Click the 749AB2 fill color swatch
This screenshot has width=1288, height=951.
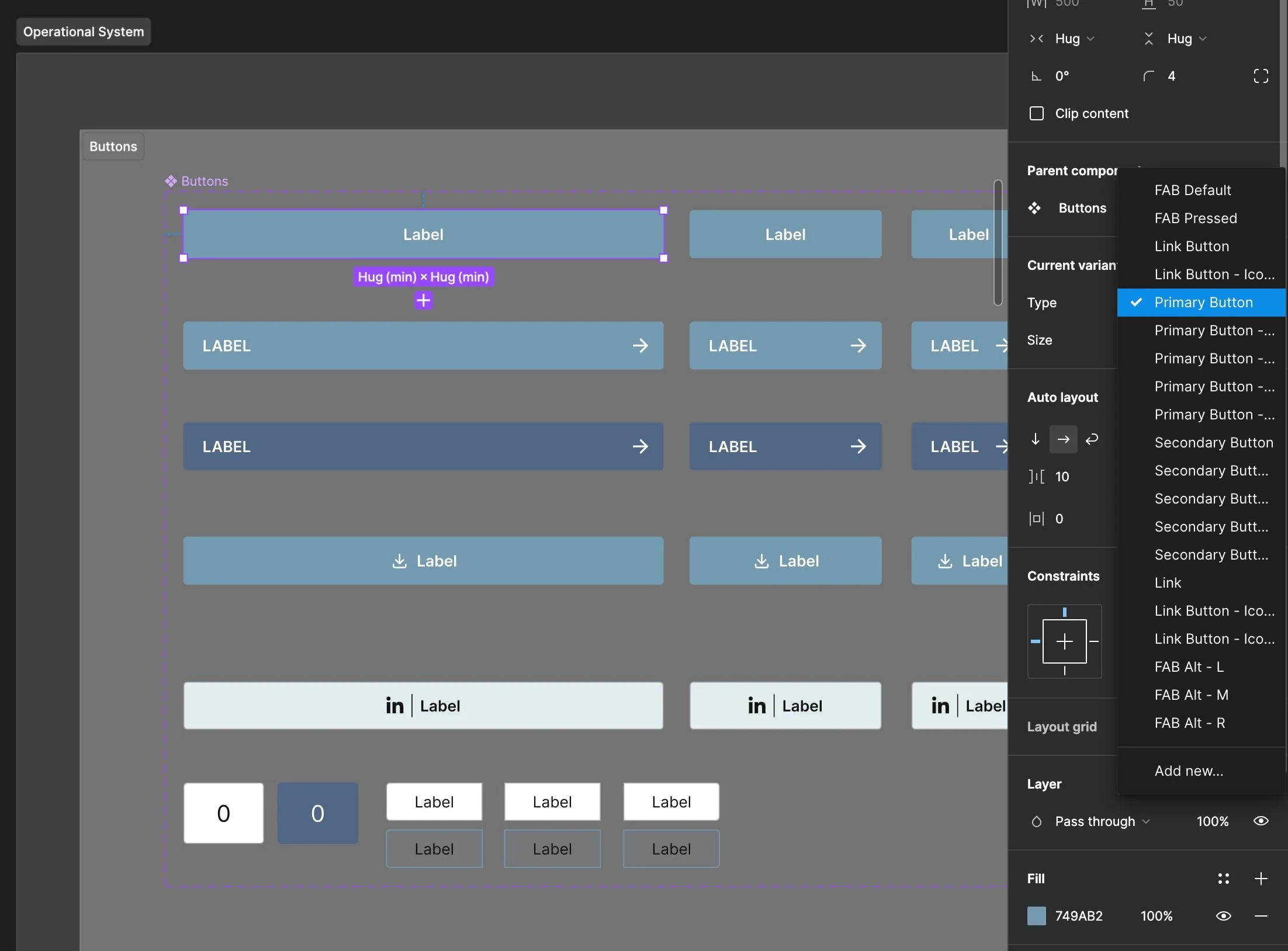click(1037, 916)
